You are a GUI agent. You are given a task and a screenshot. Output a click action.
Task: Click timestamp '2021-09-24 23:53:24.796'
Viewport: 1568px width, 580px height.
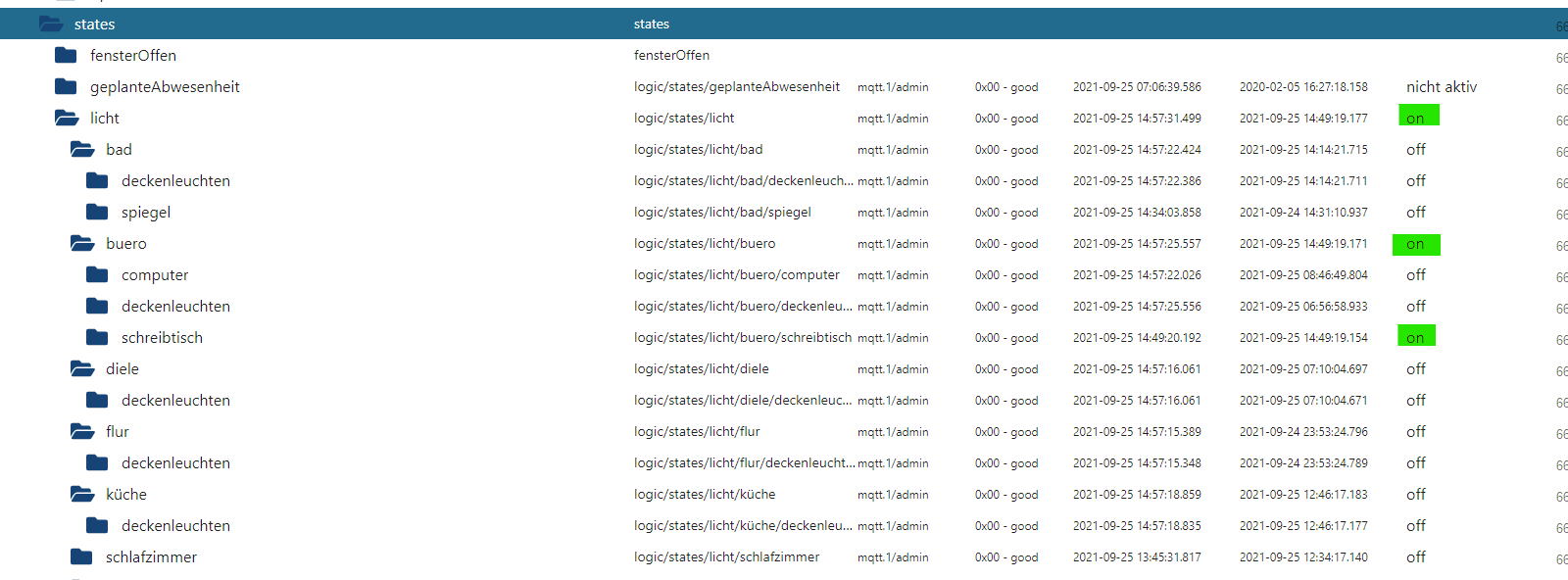point(1303,432)
